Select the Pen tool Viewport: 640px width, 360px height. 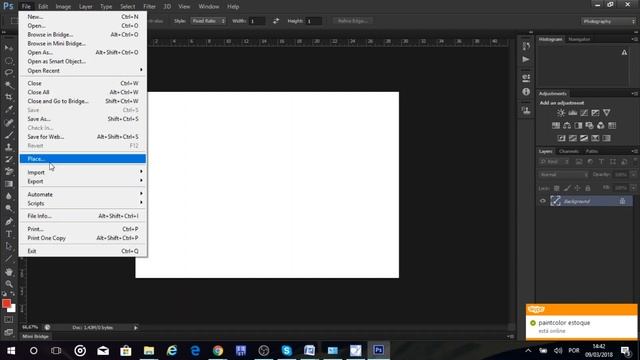pos(9,222)
